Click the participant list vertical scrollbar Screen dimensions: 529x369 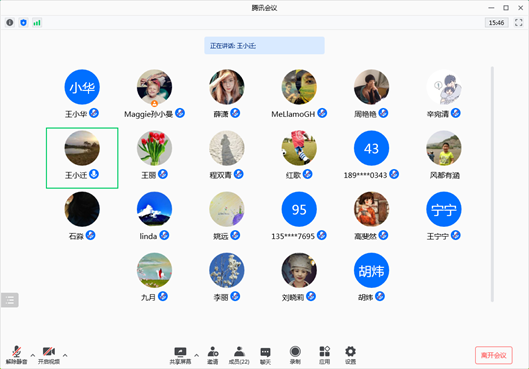(x=492, y=184)
